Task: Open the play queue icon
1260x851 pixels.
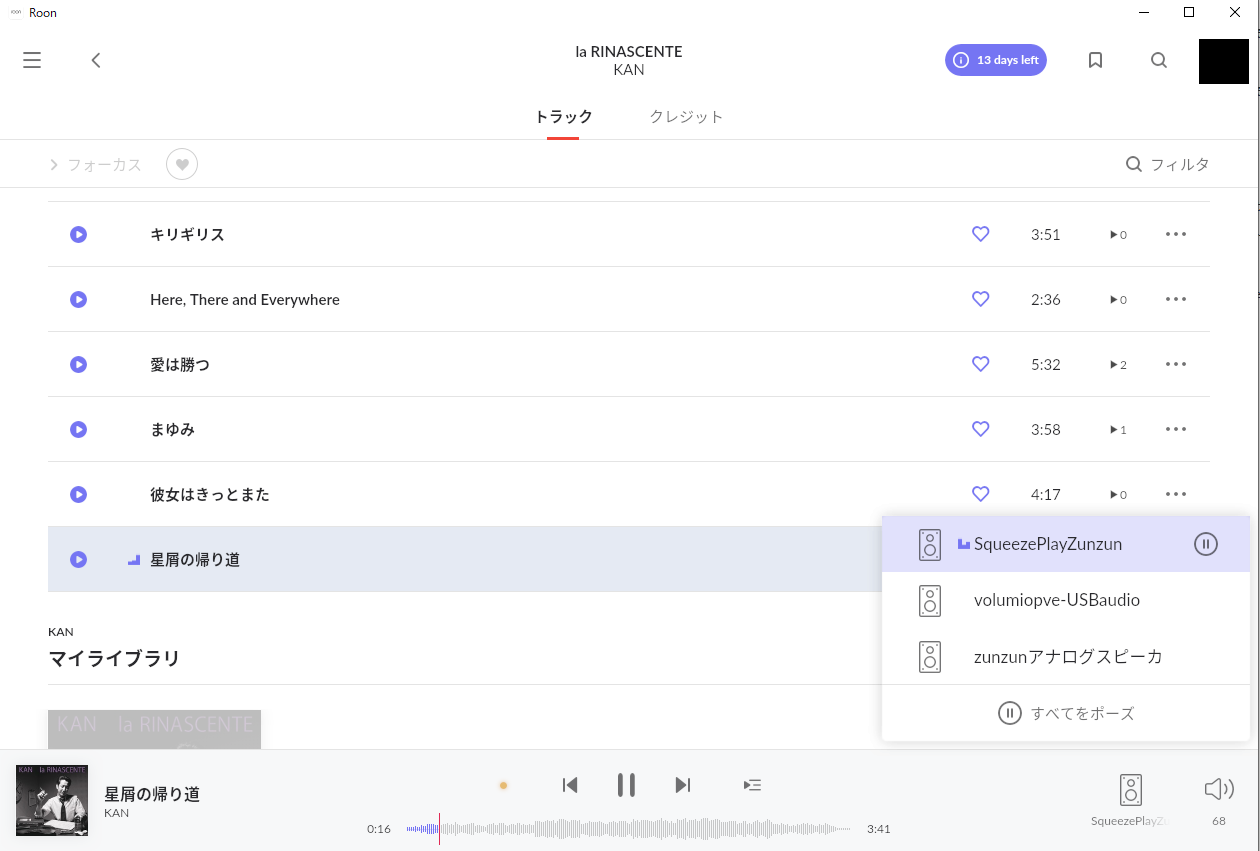Action: point(753,785)
